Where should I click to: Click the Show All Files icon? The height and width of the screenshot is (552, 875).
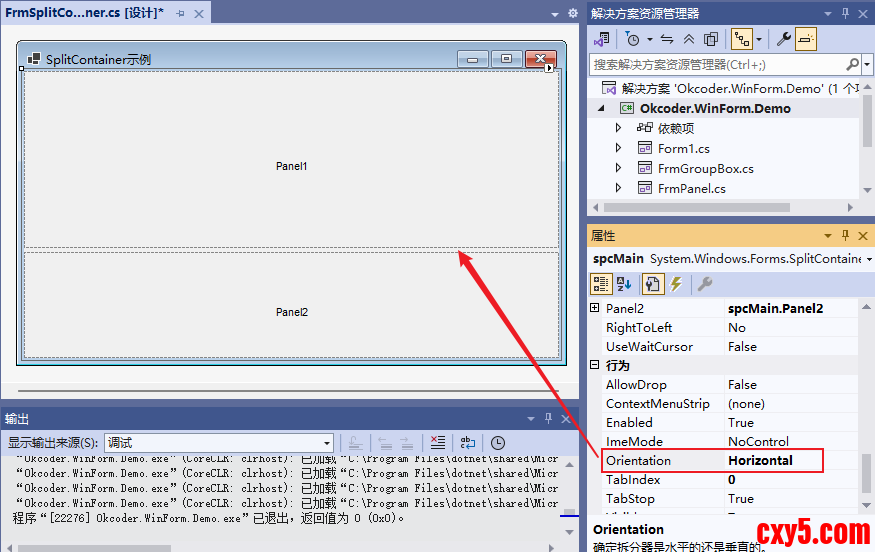click(x=711, y=39)
